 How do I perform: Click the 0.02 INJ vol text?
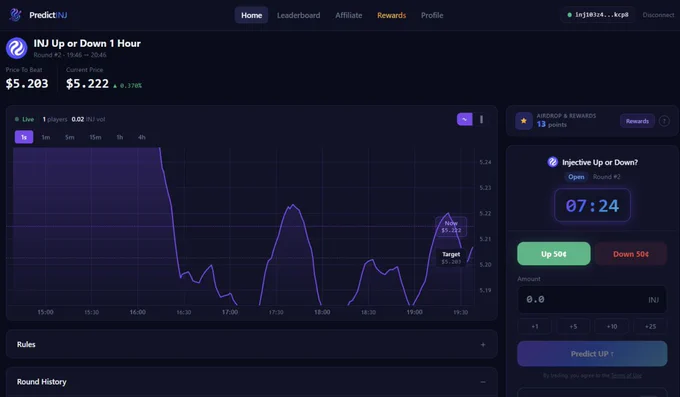pyautogui.click(x=88, y=119)
